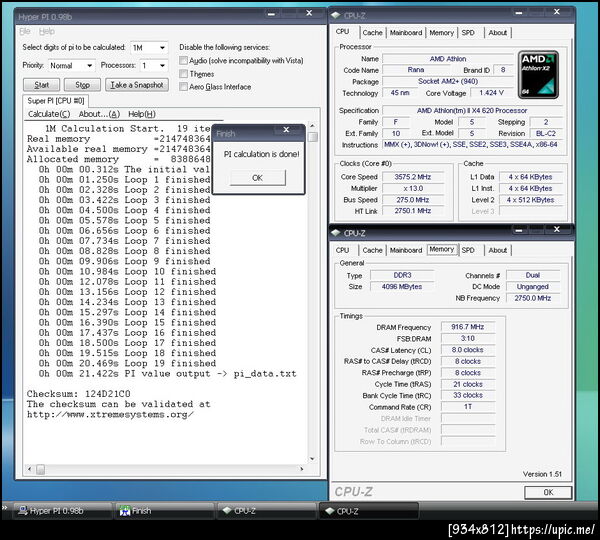Switch to Memory tab in top CPU-Z
The width and height of the screenshot is (600, 540).
[441, 33]
